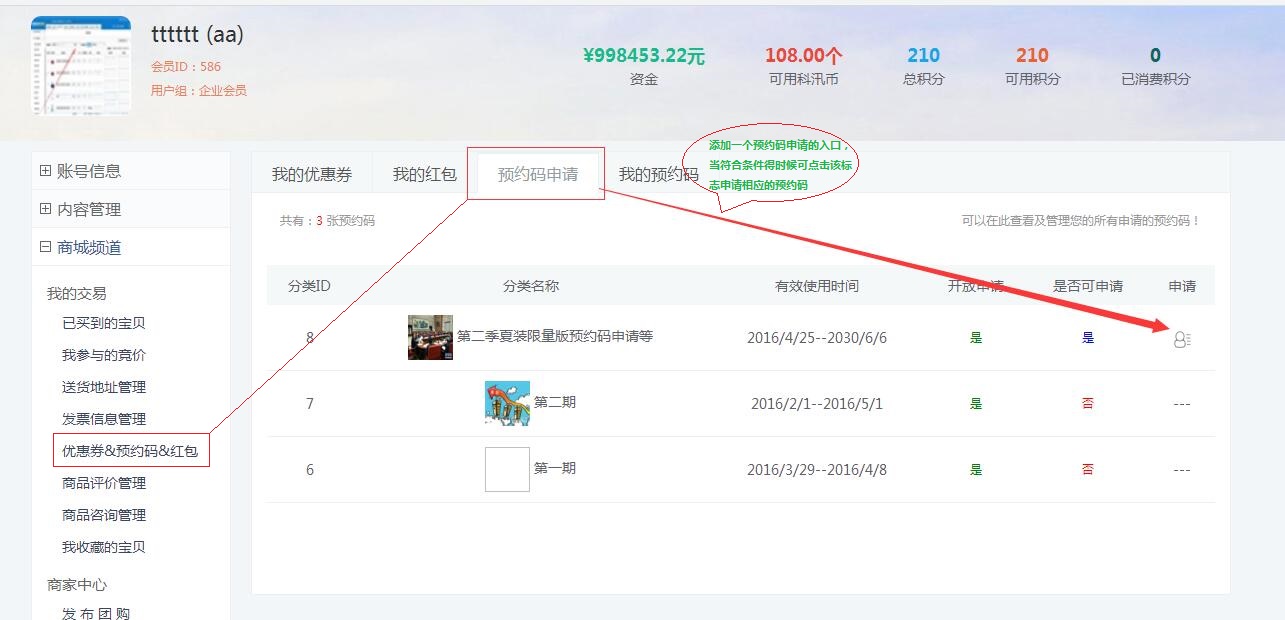Click the 分类ID column header
Image resolution: width=1285 pixels, height=620 pixels.
(309, 286)
